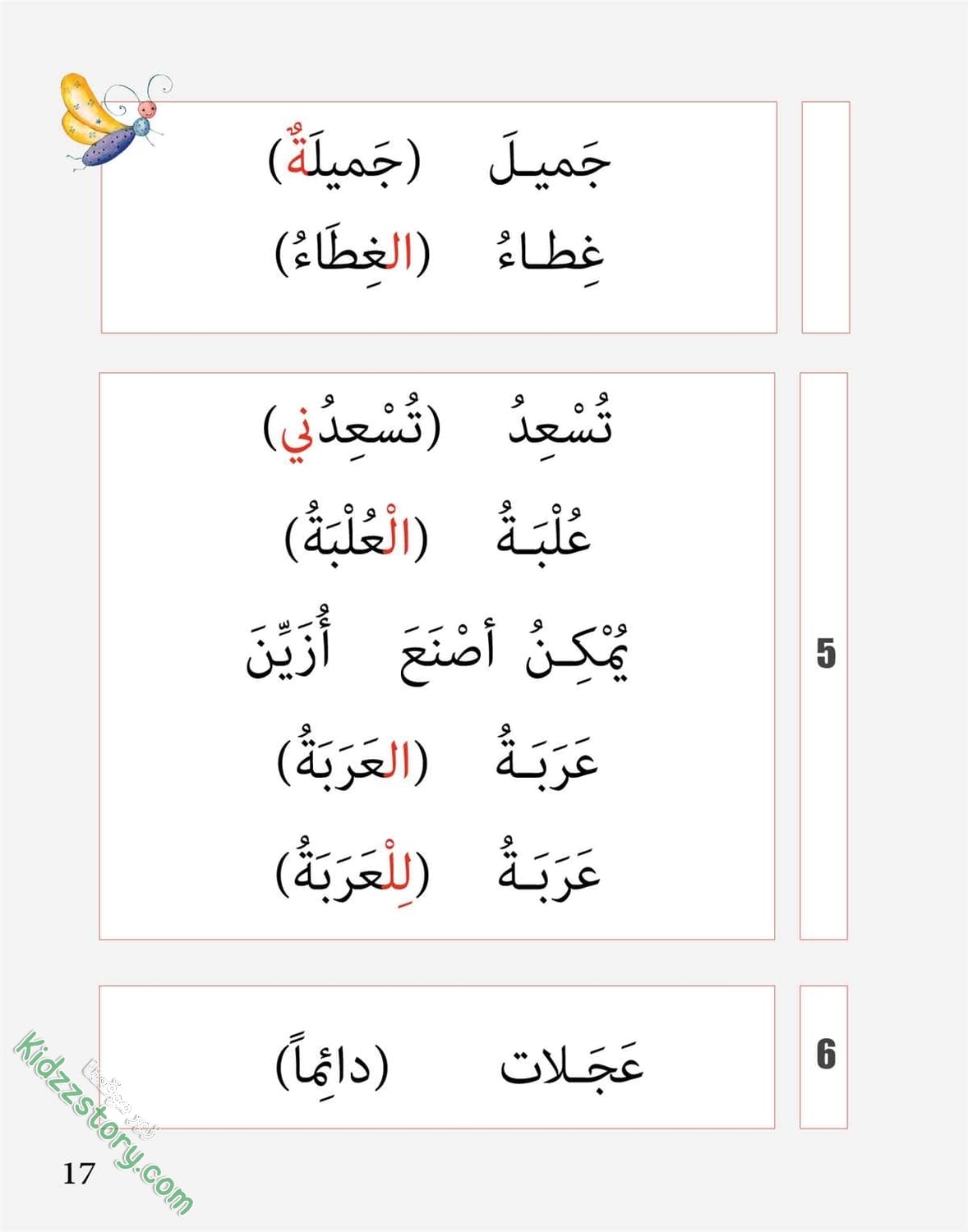Click the section number 6
This screenshot has height=1232, width=968.
[826, 1055]
